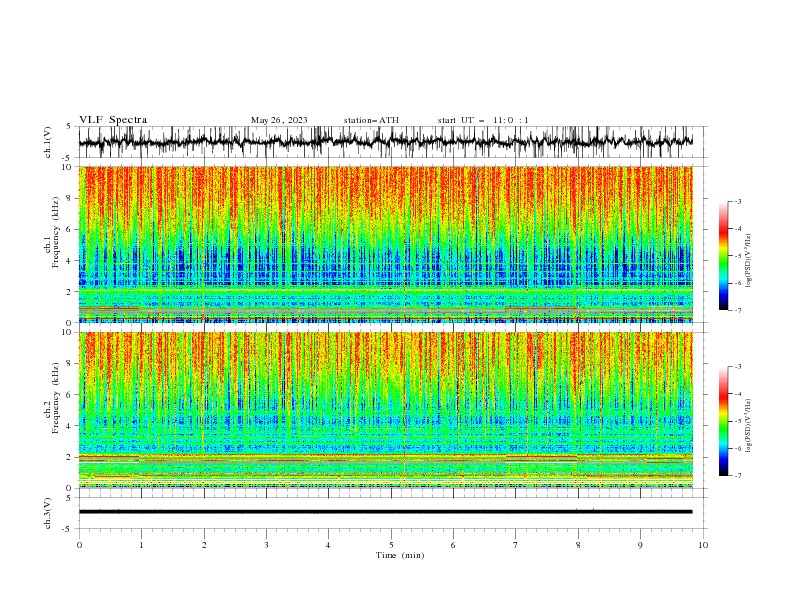Click time axis tick label "4"

(328, 545)
